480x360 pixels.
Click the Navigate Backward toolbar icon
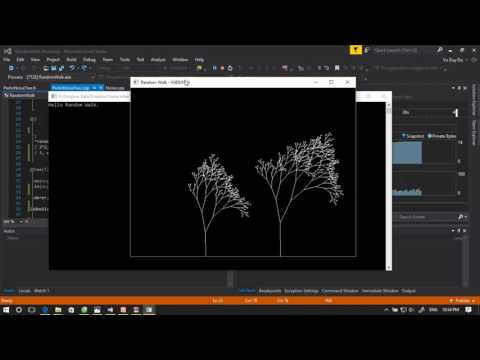(x=11, y=68)
